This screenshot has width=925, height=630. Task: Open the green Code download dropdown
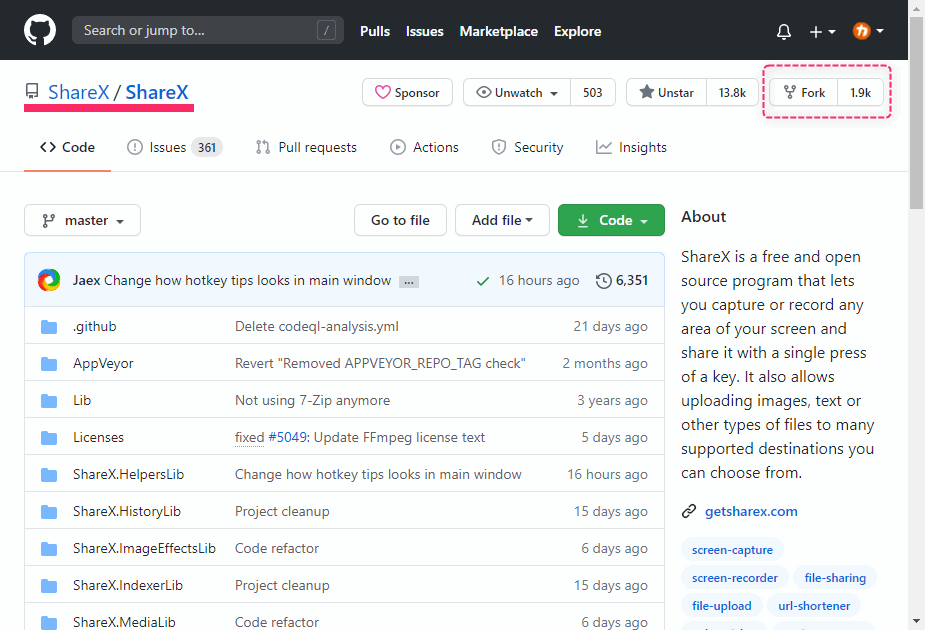pyautogui.click(x=611, y=220)
